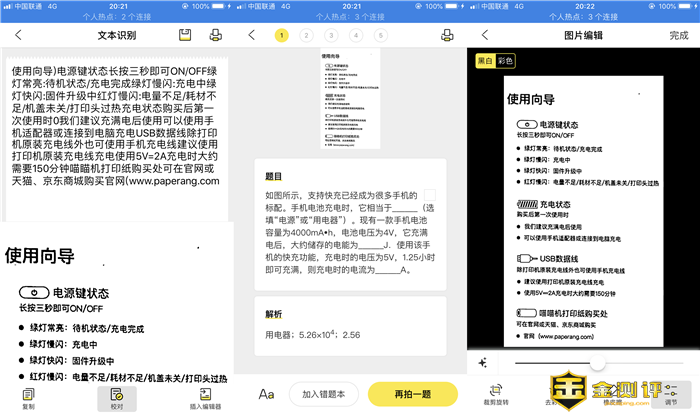Open the 校对 proofreading tool

[116, 396]
